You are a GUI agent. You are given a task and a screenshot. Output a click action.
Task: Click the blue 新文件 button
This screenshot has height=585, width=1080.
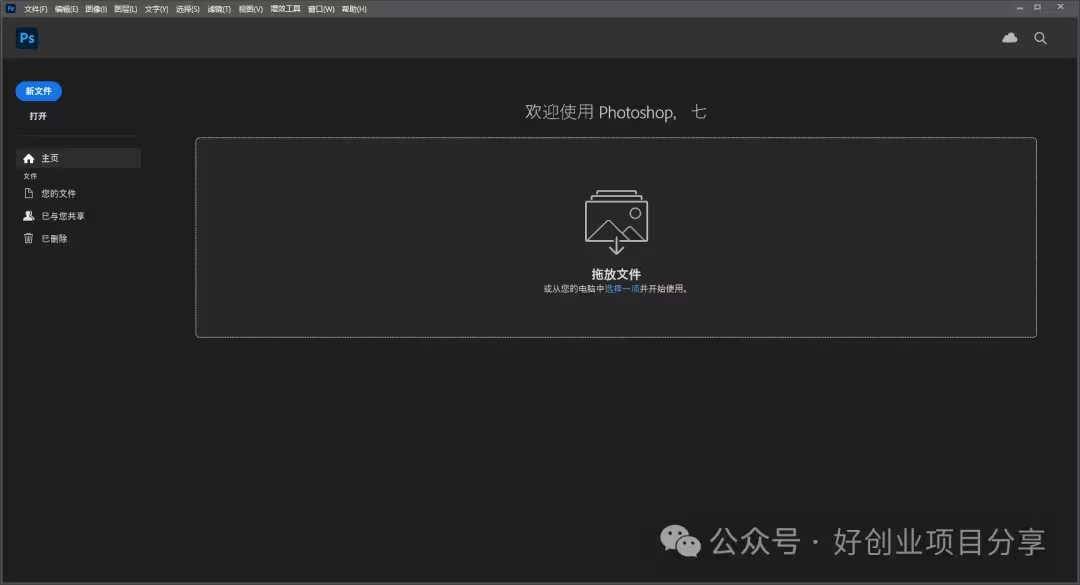39,91
